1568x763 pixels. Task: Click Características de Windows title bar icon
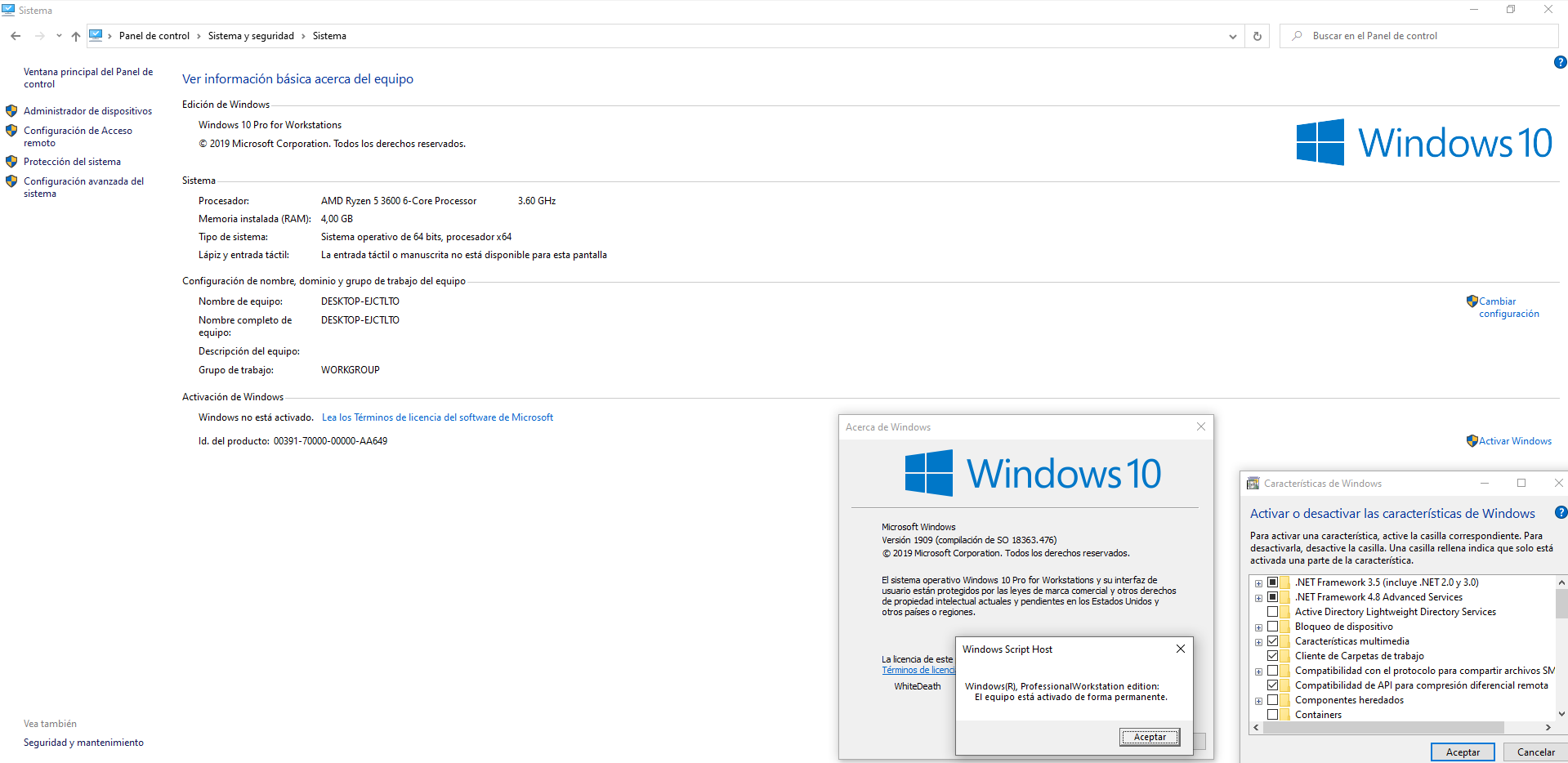pyautogui.click(x=1253, y=484)
